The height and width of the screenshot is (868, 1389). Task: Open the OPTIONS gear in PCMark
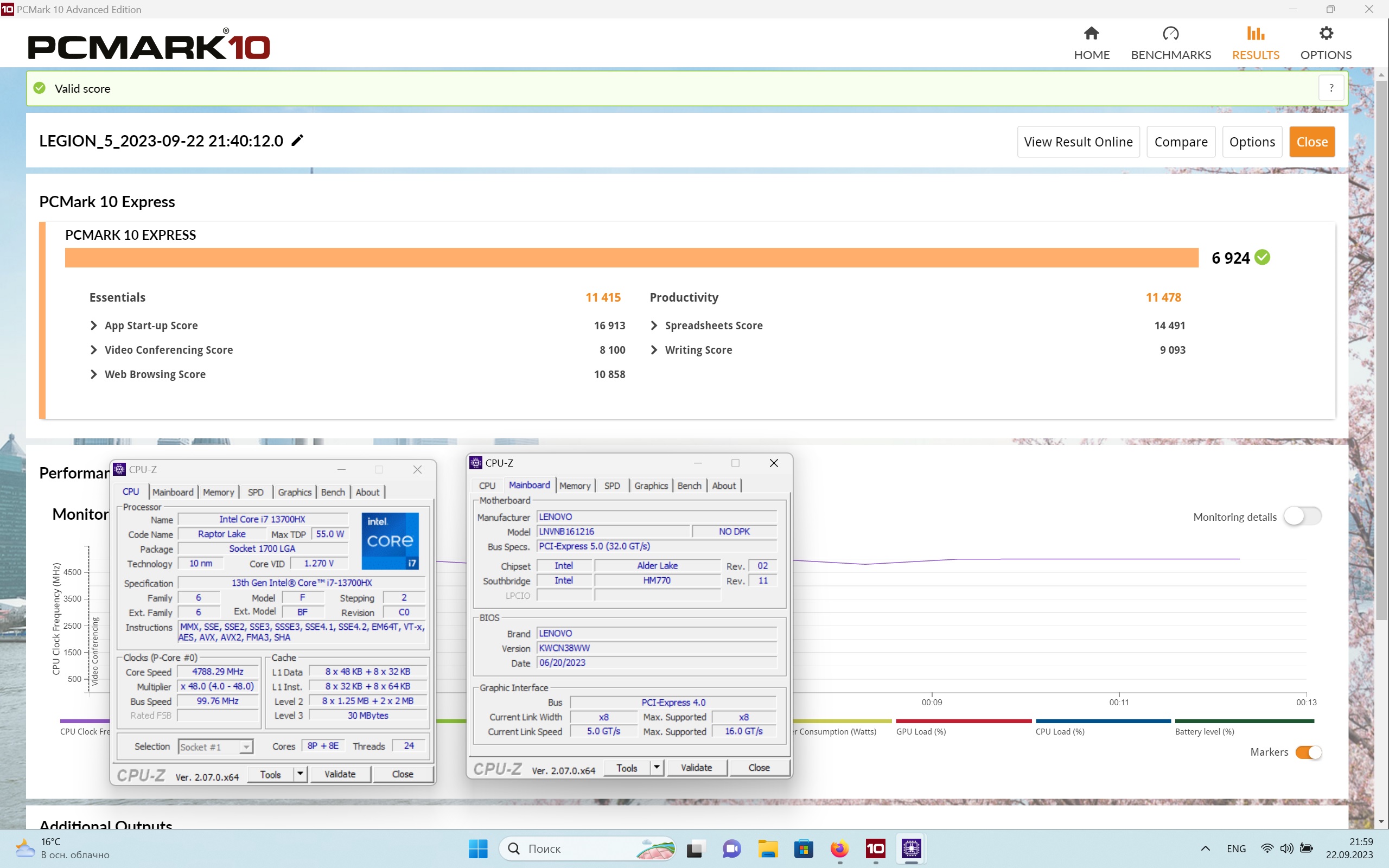(1326, 43)
